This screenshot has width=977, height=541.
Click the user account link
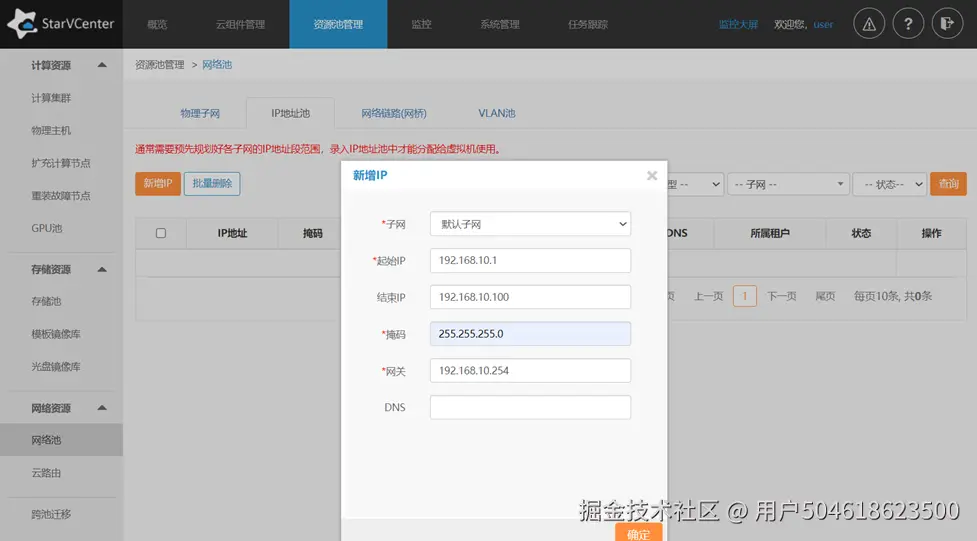pos(823,24)
